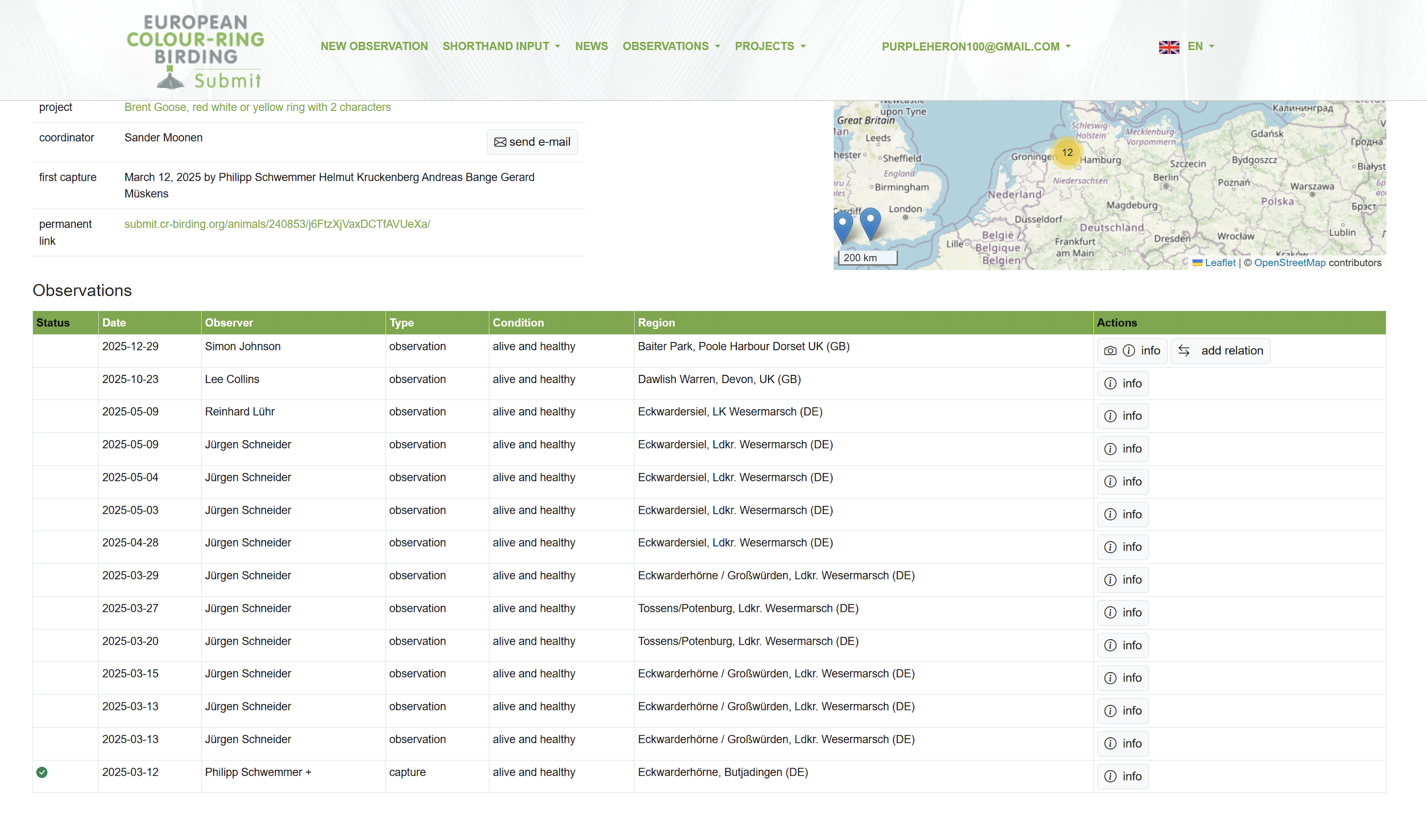Go to New Observation

pos(374,46)
